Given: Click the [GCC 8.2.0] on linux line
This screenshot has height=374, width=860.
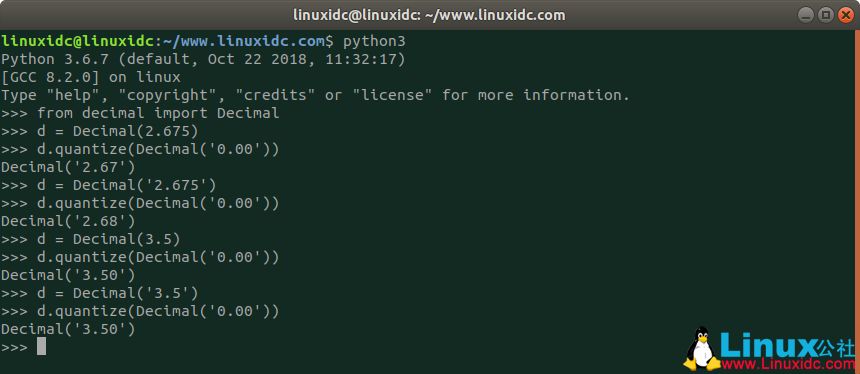Looking at the screenshot, I should click(x=90, y=77).
